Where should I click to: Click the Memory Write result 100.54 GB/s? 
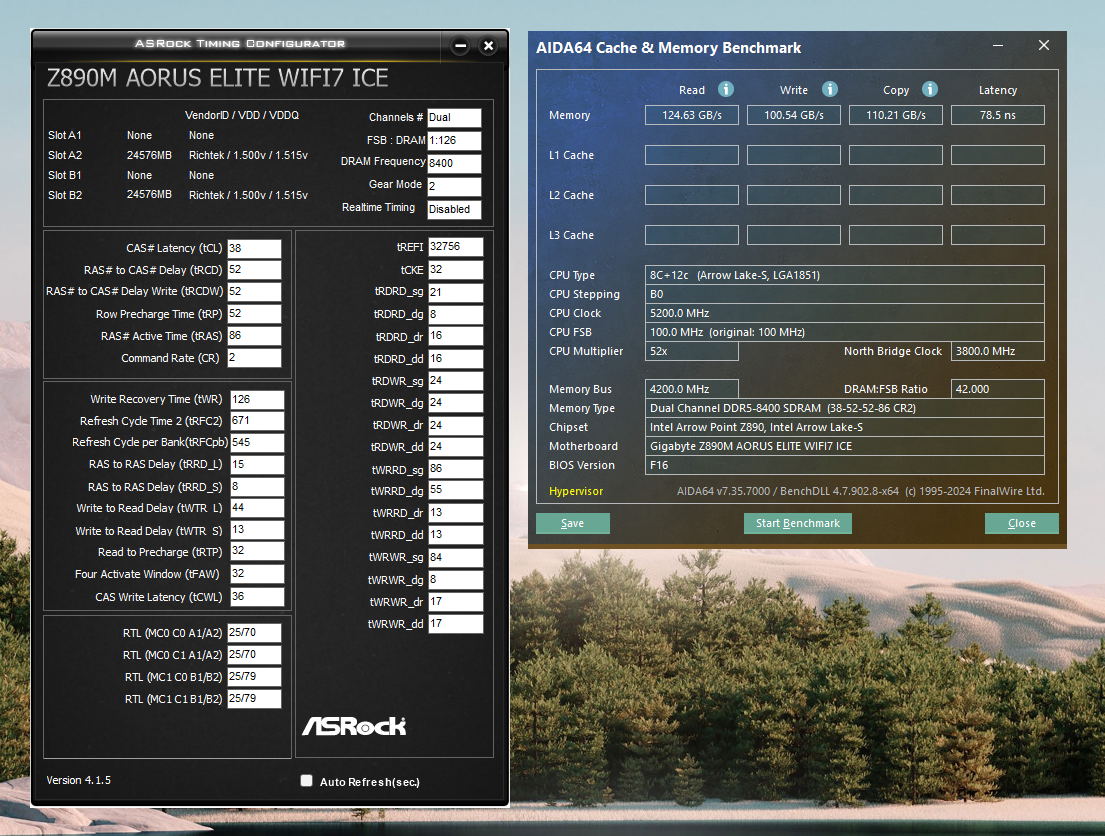[x=794, y=115]
